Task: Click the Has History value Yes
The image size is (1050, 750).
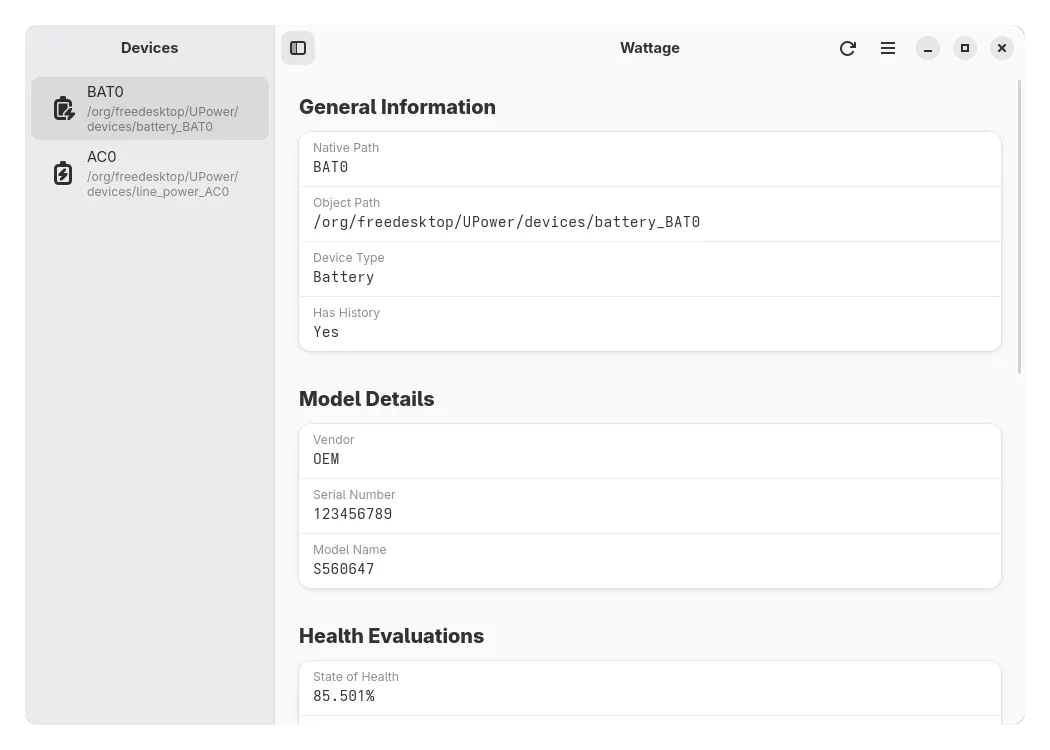Action: pyautogui.click(x=326, y=332)
